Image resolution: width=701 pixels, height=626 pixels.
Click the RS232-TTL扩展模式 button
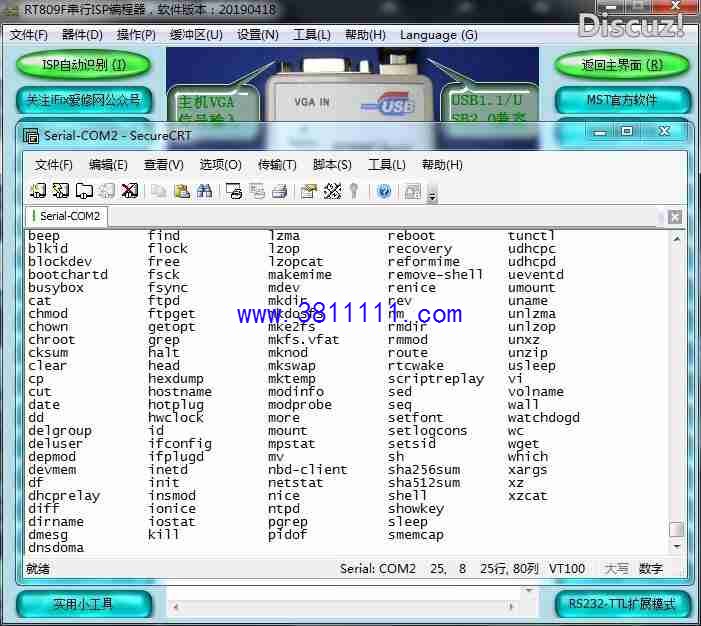point(622,604)
